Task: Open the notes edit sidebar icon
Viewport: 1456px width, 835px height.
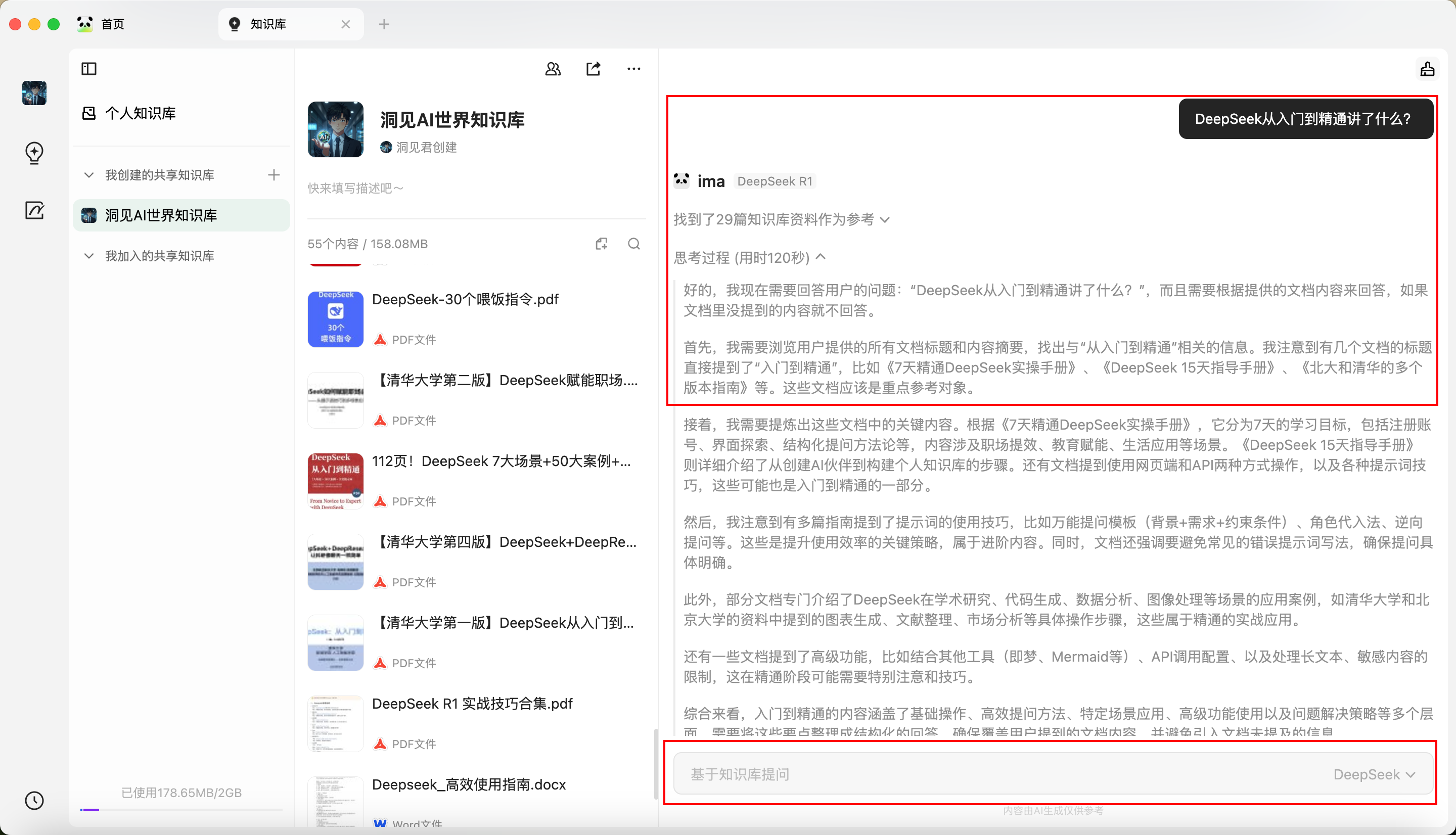Action: pos(34,210)
